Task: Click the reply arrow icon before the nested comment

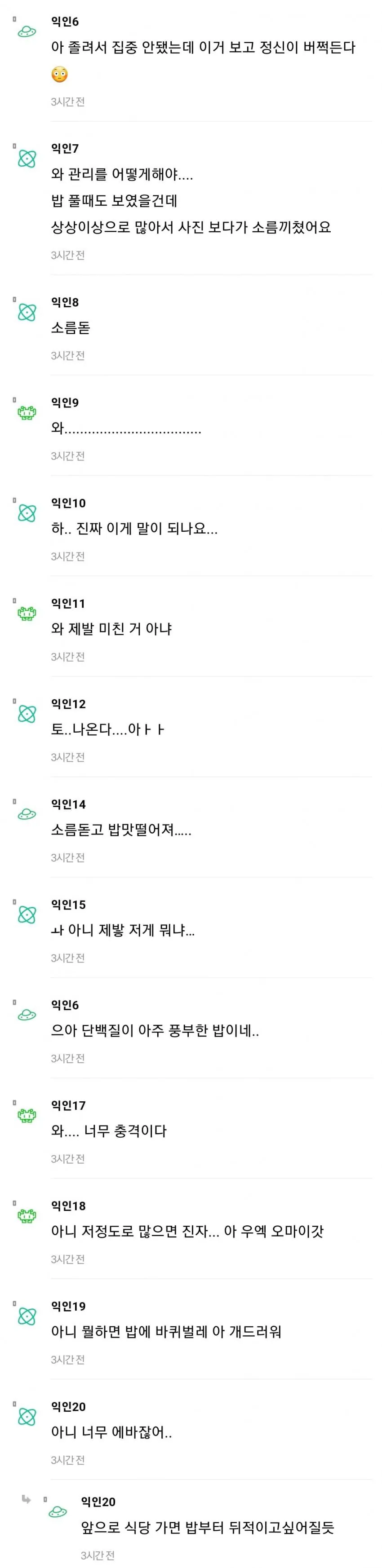Action: 26,1499
